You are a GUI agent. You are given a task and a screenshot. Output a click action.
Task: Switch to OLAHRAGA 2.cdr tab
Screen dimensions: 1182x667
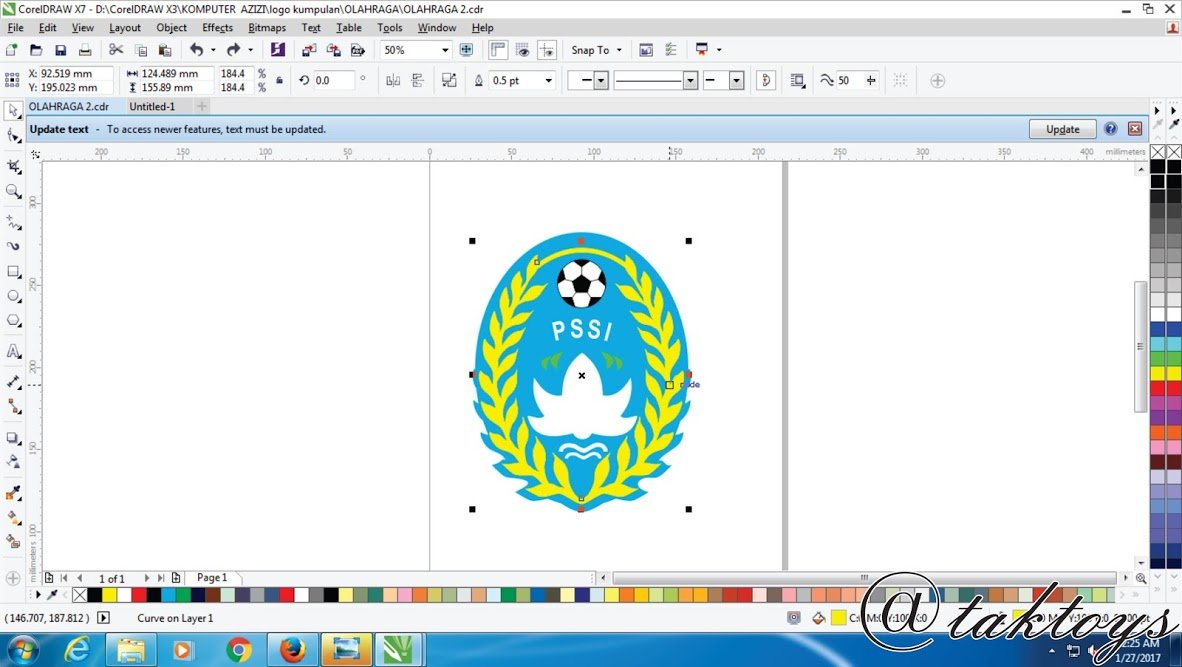click(69, 107)
